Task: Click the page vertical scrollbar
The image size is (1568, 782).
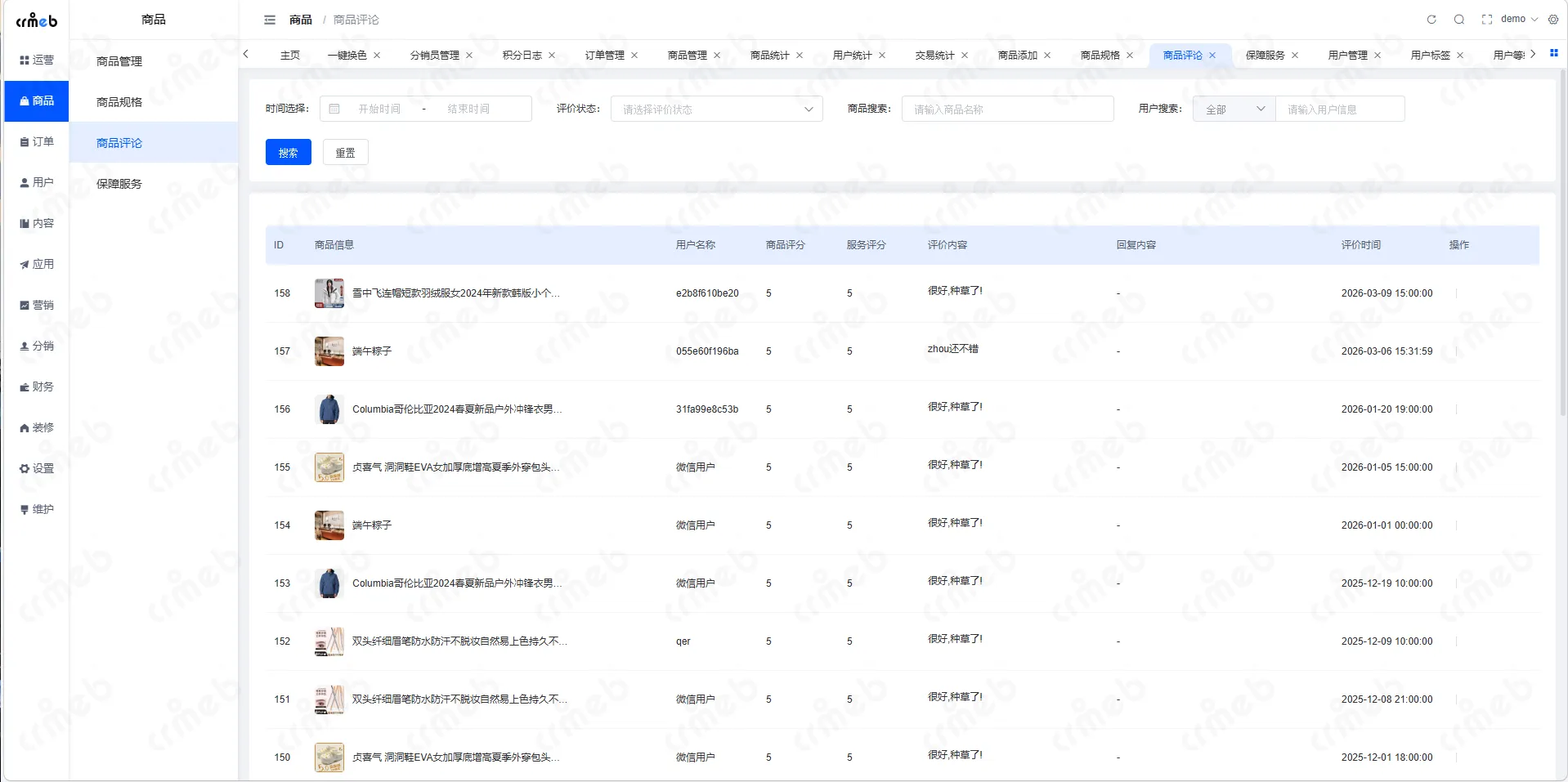Action: (x=1562, y=245)
